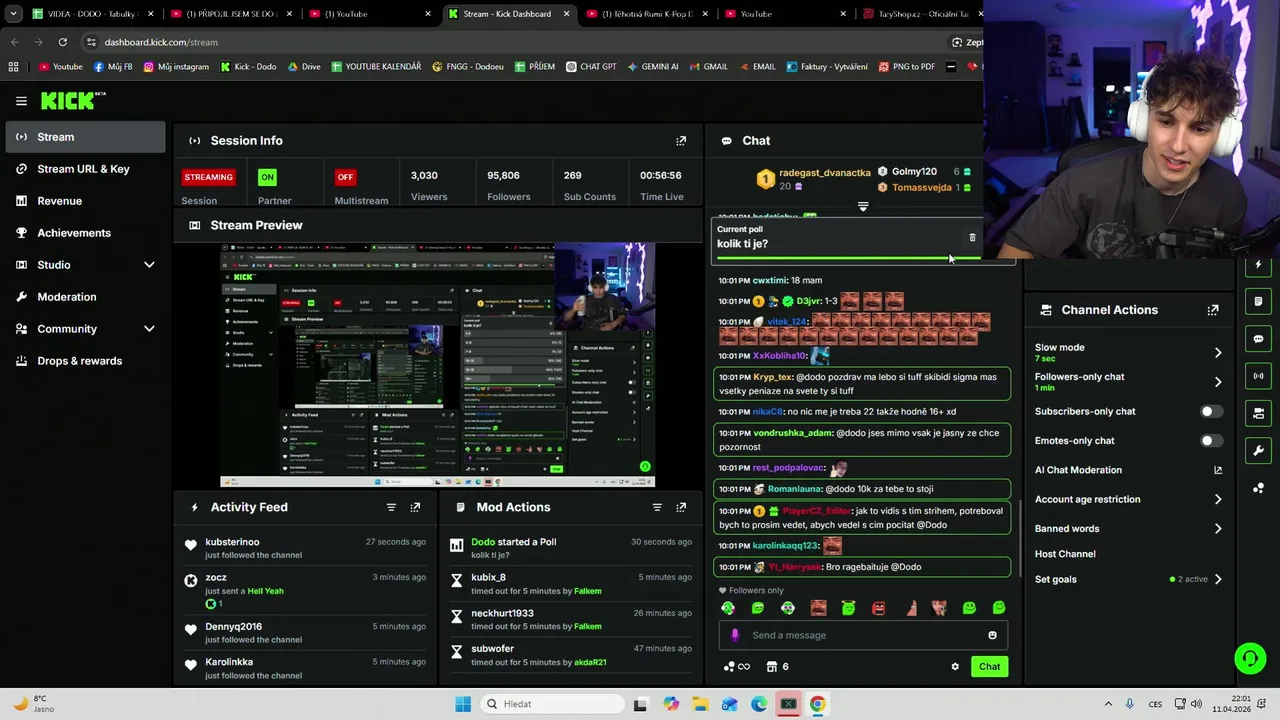Click moderator name akdaR21 in Mod Actions

pyautogui.click(x=590, y=662)
